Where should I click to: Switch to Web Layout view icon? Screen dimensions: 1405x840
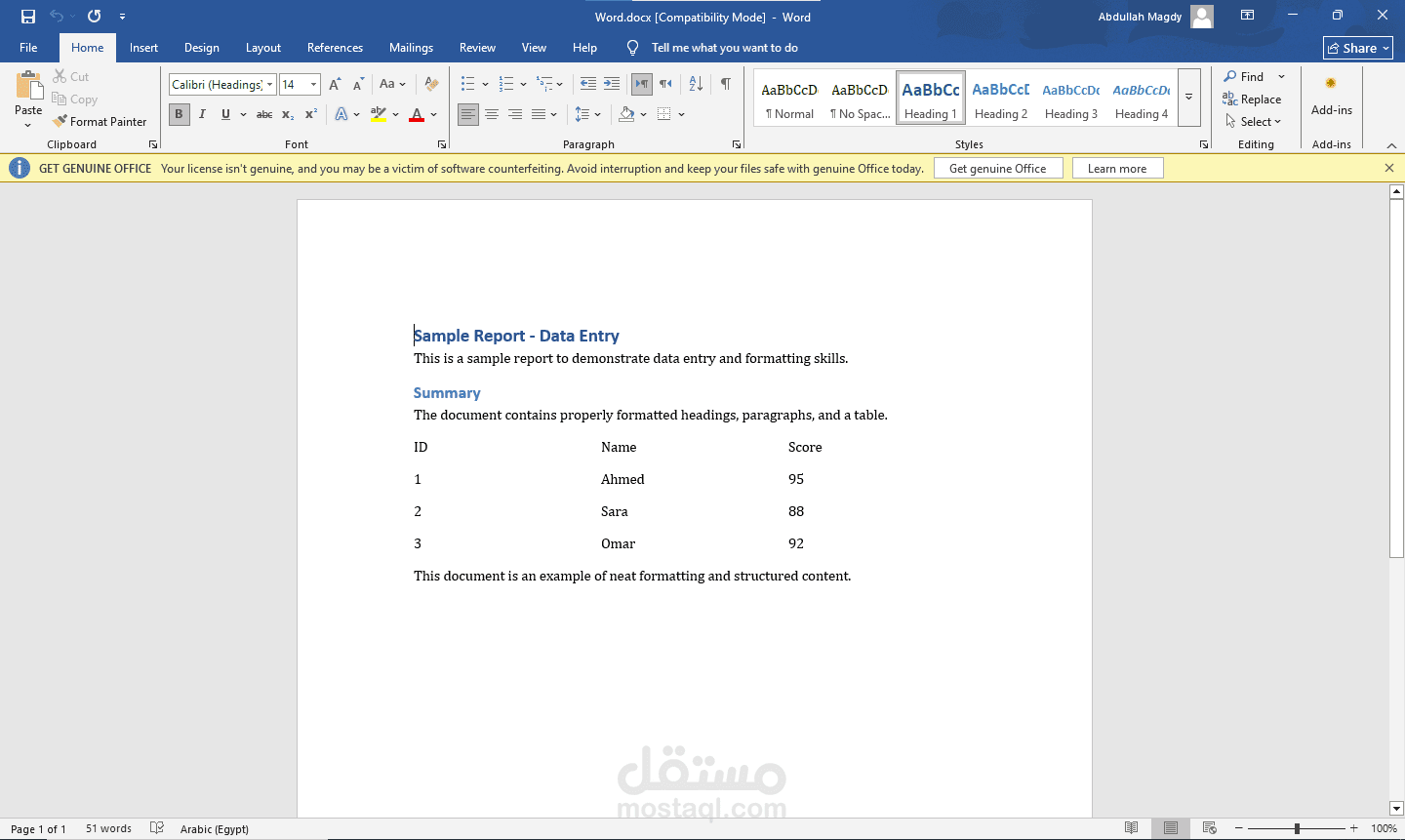pyautogui.click(x=1210, y=828)
